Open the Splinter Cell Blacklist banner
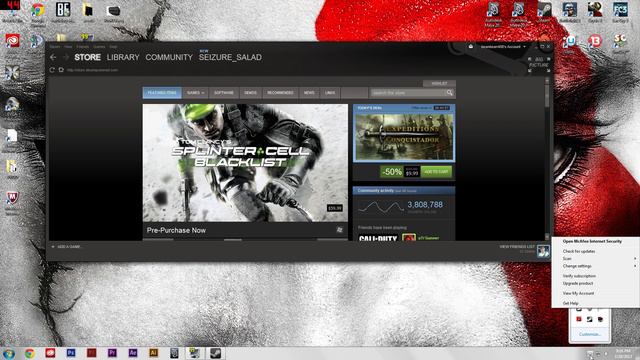640x360 pixels. tap(245, 163)
